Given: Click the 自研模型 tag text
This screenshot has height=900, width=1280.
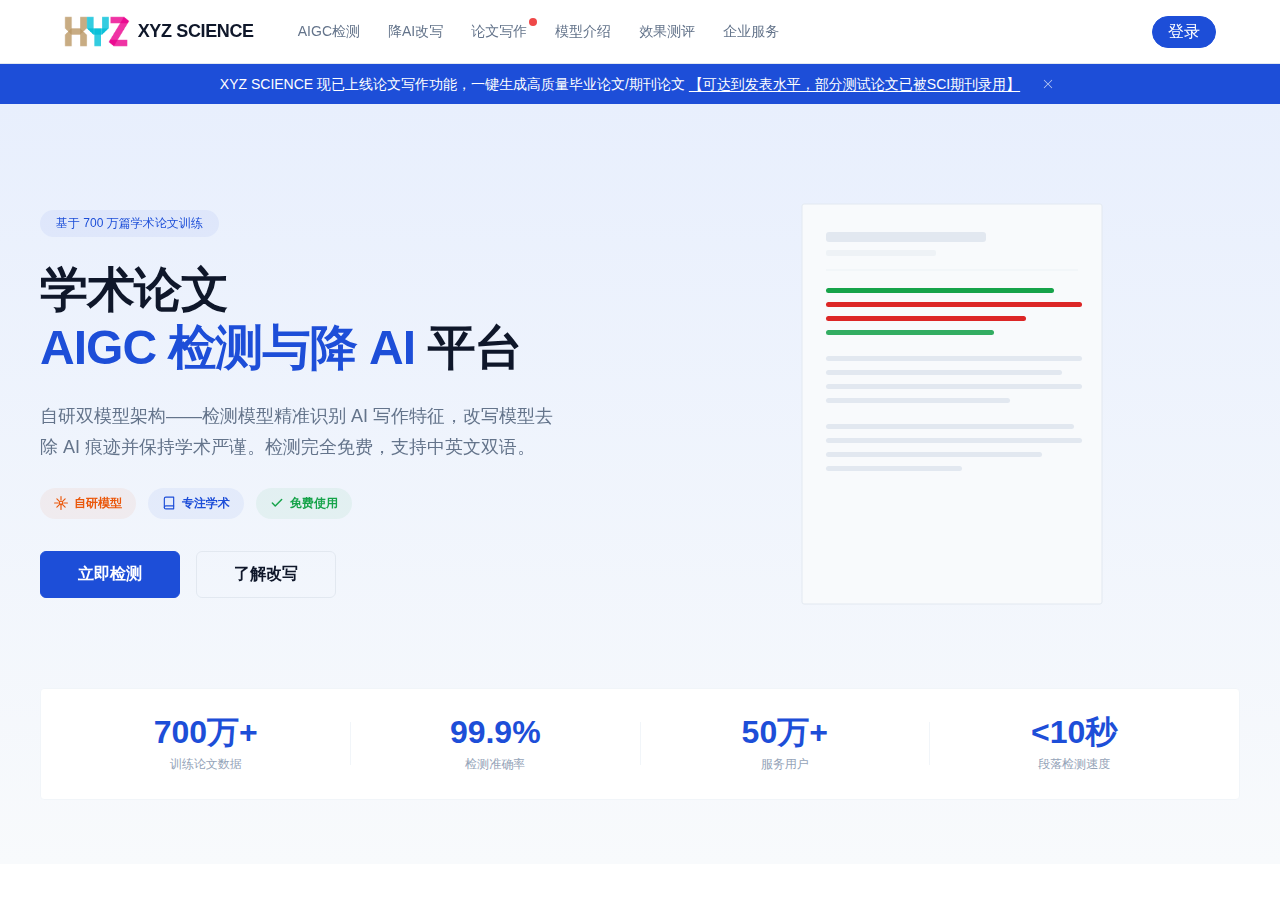Looking at the screenshot, I should tap(98, 503).
